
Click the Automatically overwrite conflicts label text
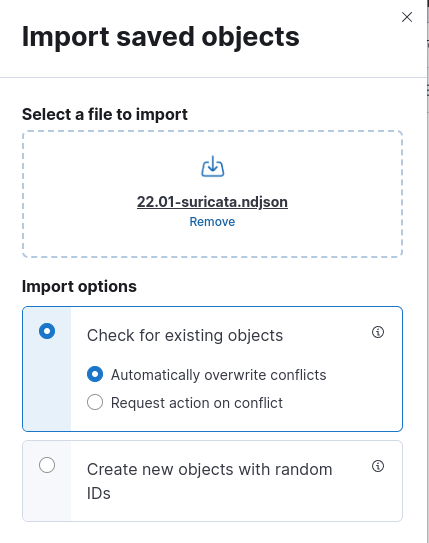(x=218, y=375)
